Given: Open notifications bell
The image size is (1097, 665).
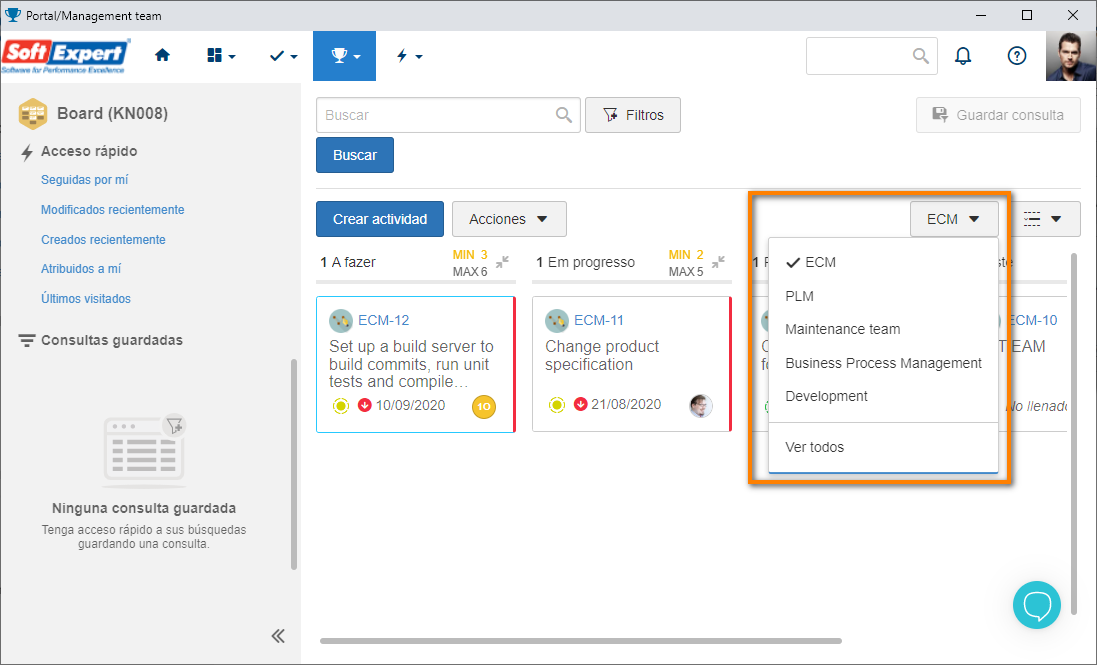Looking at the screenshot, I should (963, 56).
